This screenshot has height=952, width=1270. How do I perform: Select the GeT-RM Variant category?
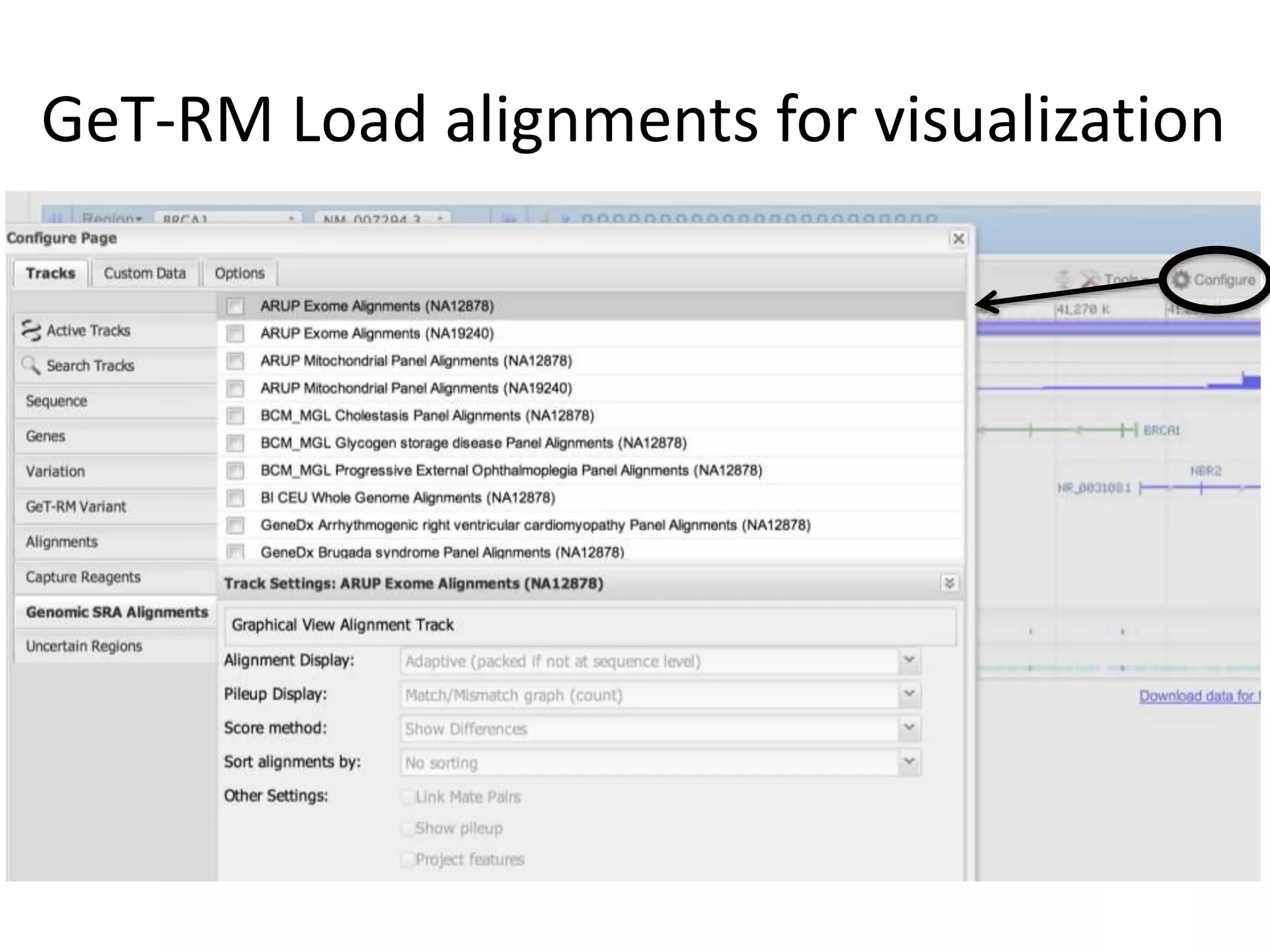click(115, 507)
